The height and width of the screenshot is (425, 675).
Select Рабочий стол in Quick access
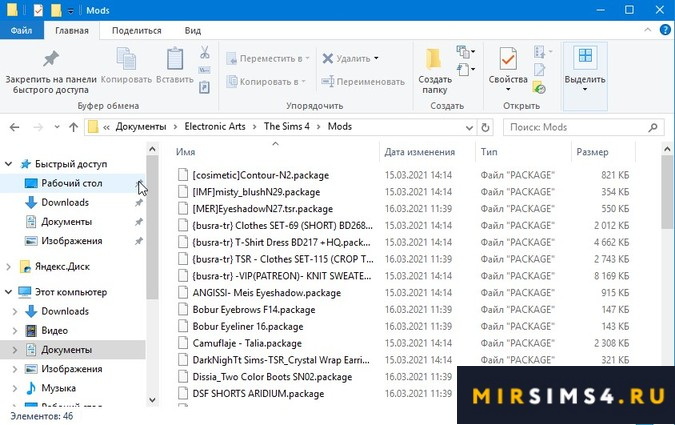point(72,183)
